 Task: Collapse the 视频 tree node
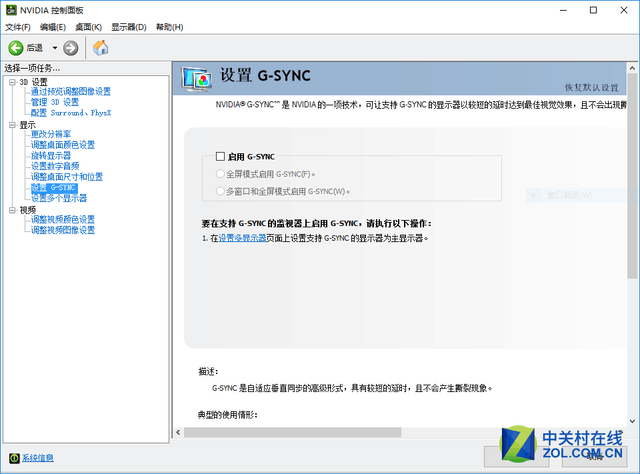pyautogui.click(x=12, y=210)
